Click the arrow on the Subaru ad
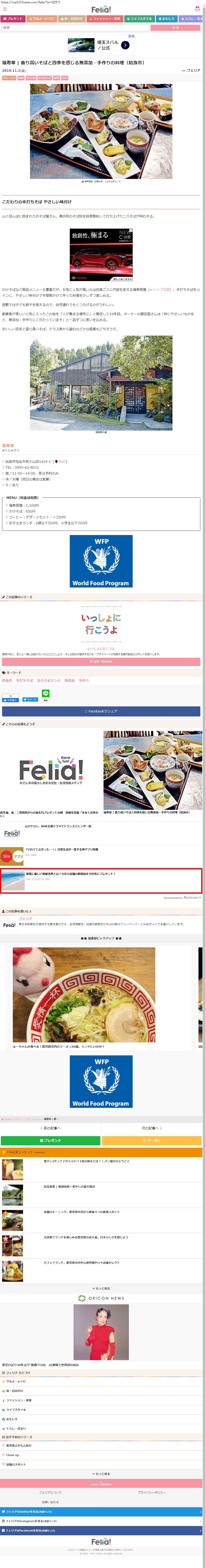The image size is (206, 1568). pyautogui.click(x=125, y=45)
